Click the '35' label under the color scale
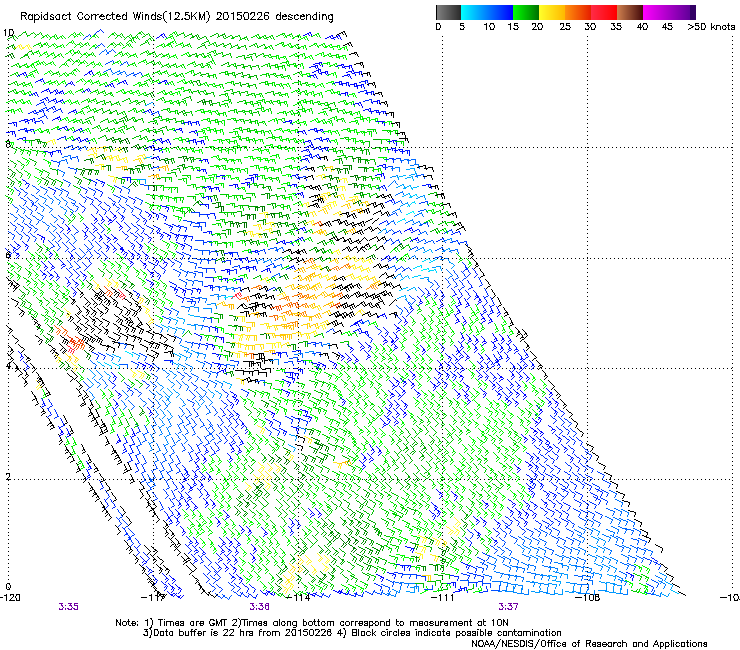 coord(616,27)
